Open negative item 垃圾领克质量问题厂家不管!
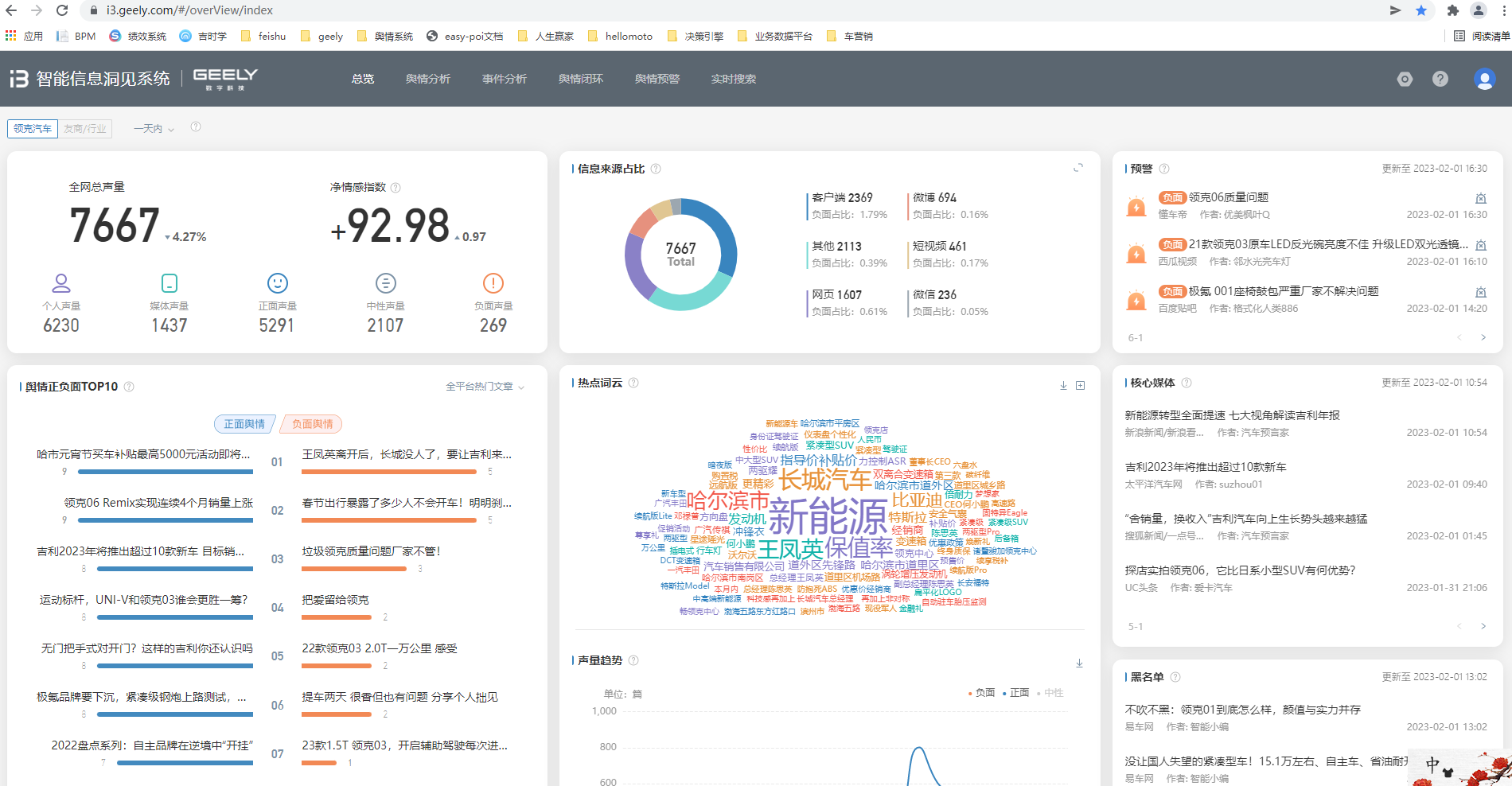1512x786 pixels. click(371, 551)
